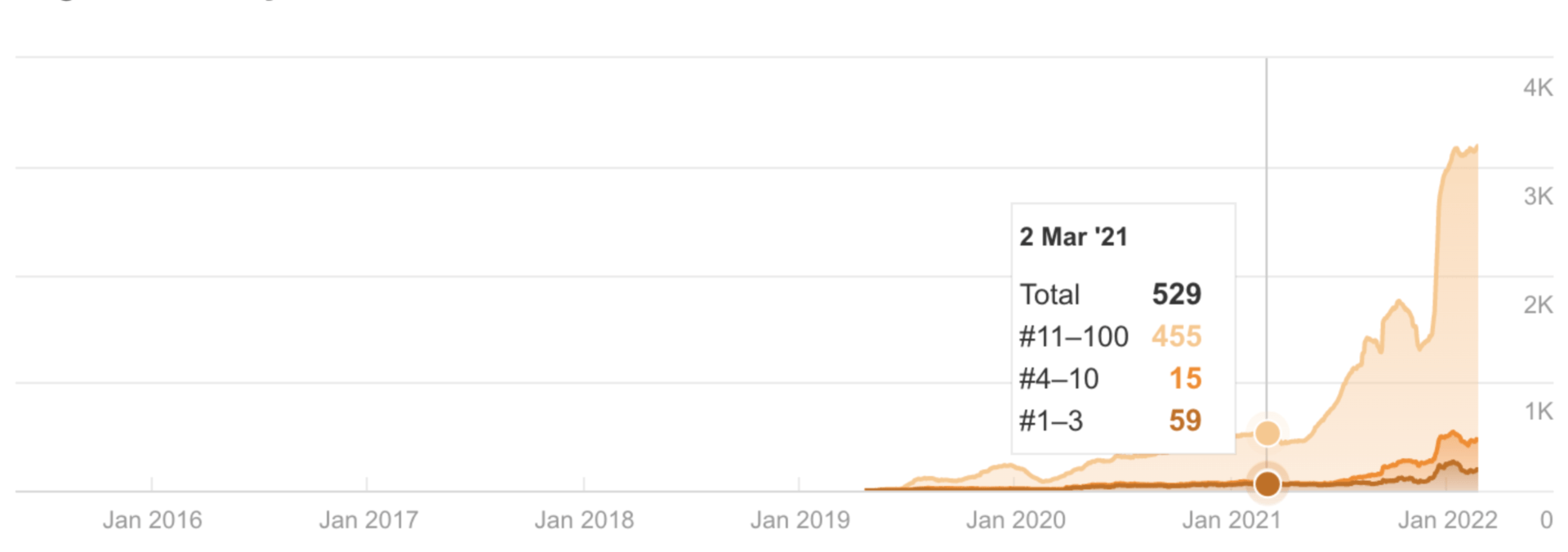The height and width of the screenshot is (552, 1568).
Task: Click the 3K y-axis label
Action: pos(1538,196)
